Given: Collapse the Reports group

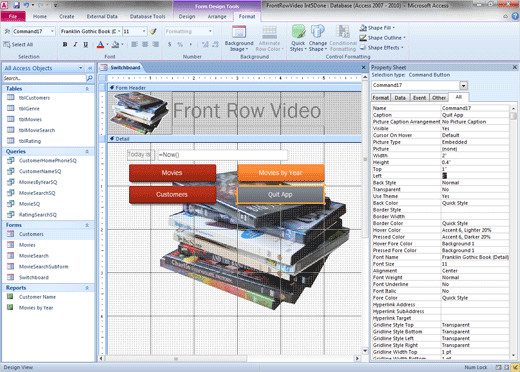Looking at the screenshot, I should (87, 288).
